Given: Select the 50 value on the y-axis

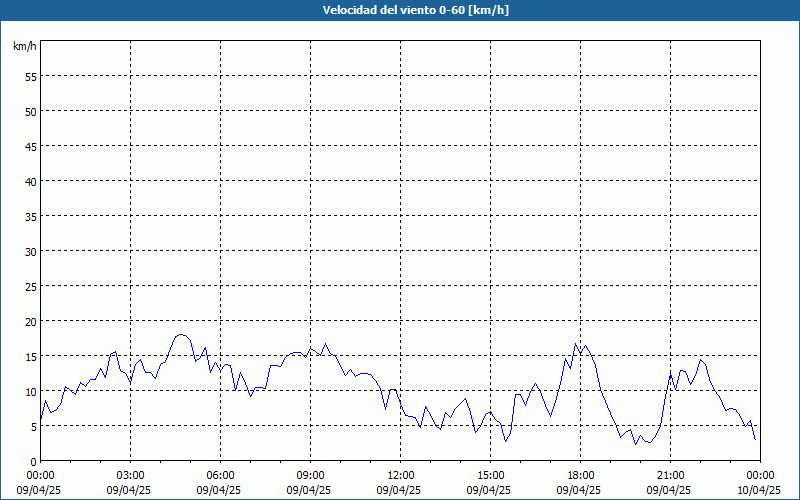Looking at the screenshot, I should (31, 111).
